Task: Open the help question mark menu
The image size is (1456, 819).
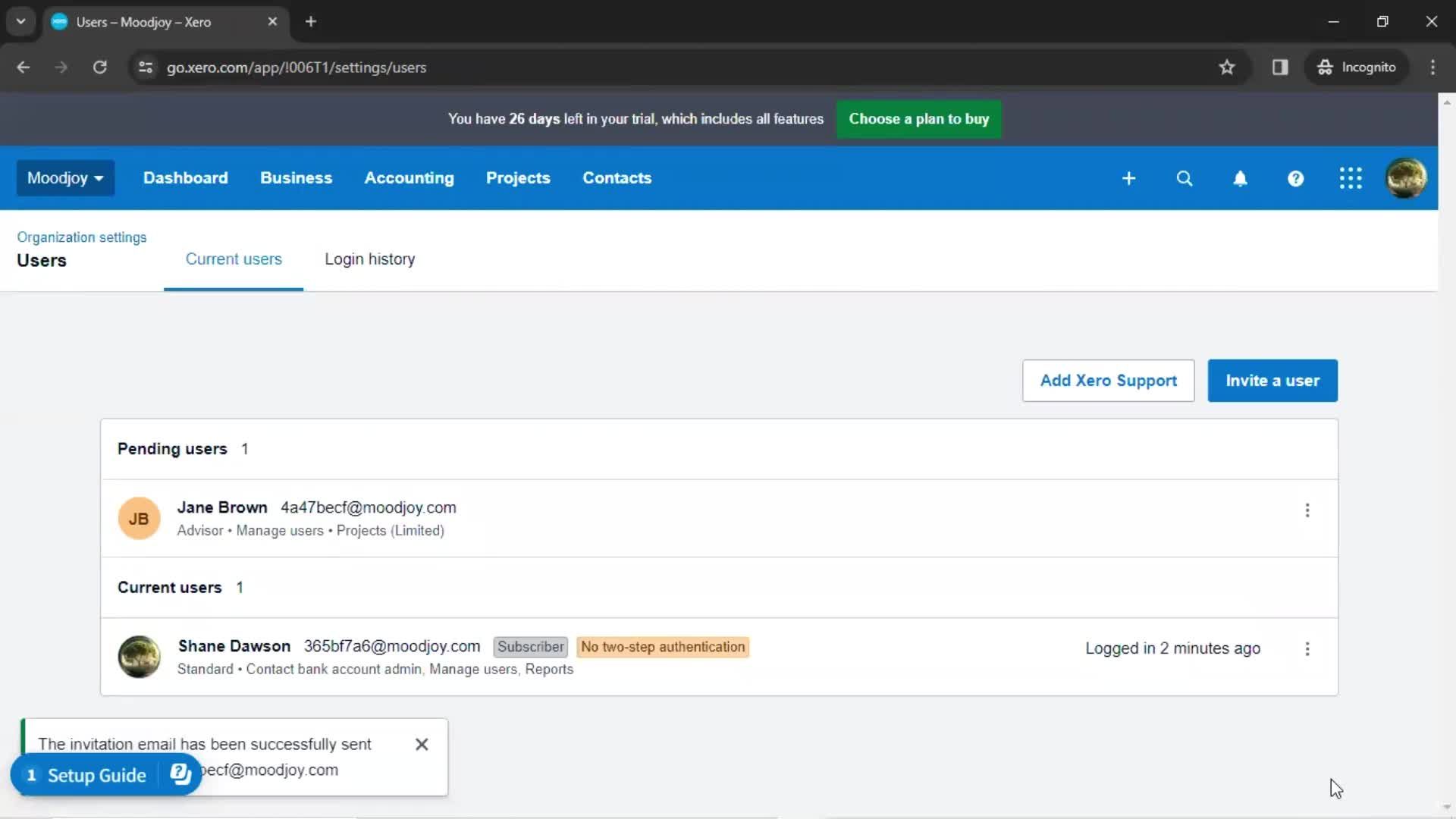Action: click(1295, 178)
